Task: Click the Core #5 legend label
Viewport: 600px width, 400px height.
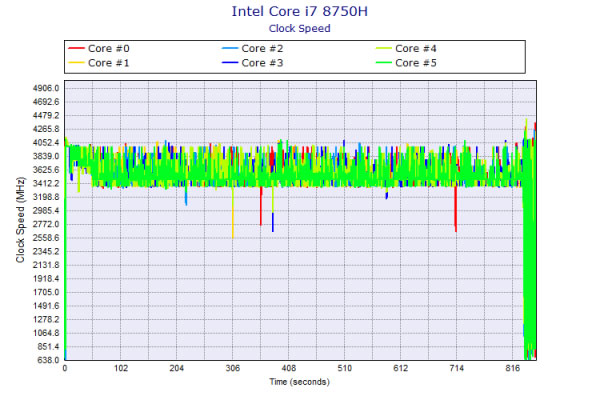Action: click(416, 63)
